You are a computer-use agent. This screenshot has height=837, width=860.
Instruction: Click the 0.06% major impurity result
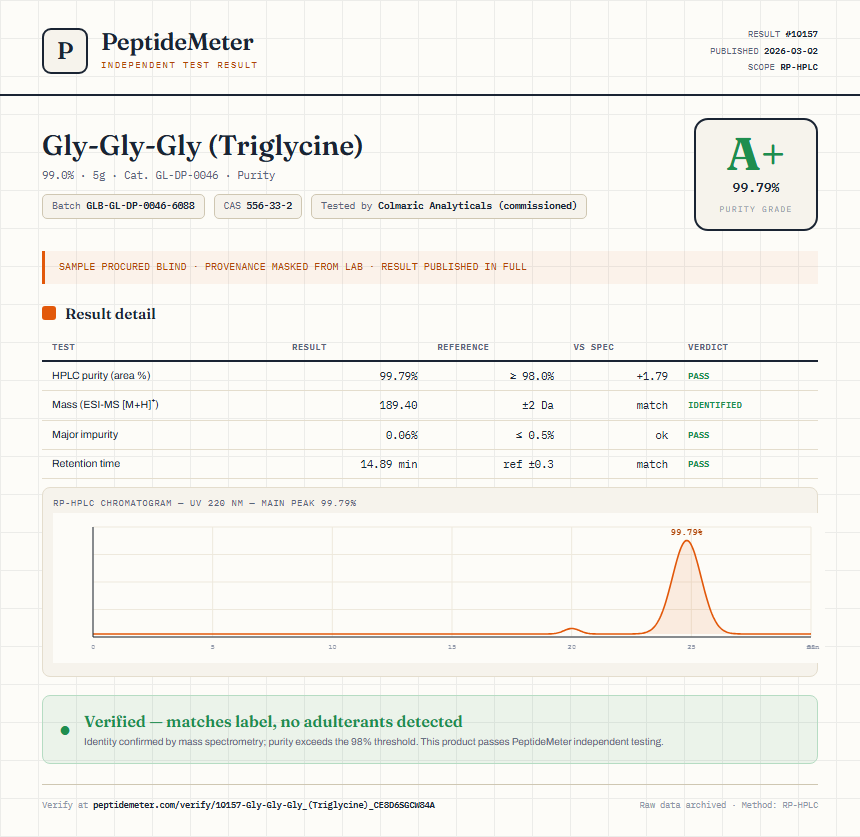(401, 436)
